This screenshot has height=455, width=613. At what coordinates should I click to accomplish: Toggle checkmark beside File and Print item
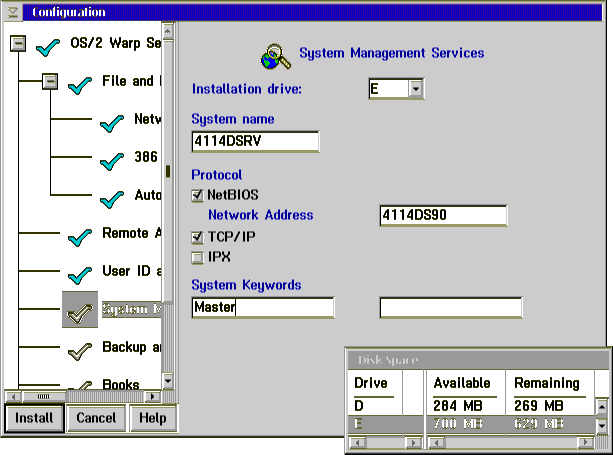pos(80,86)
